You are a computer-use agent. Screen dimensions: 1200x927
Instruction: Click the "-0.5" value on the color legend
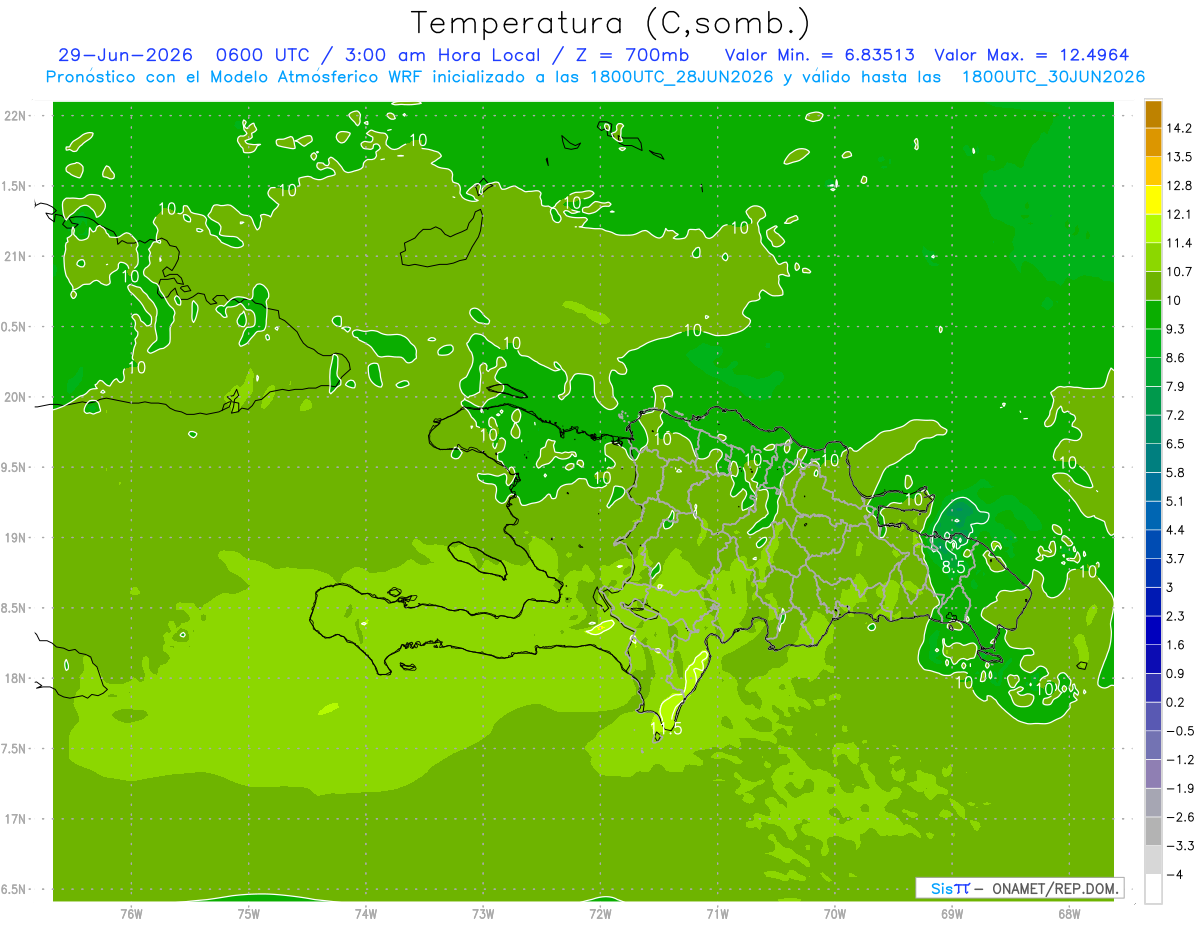[1179, 731]
